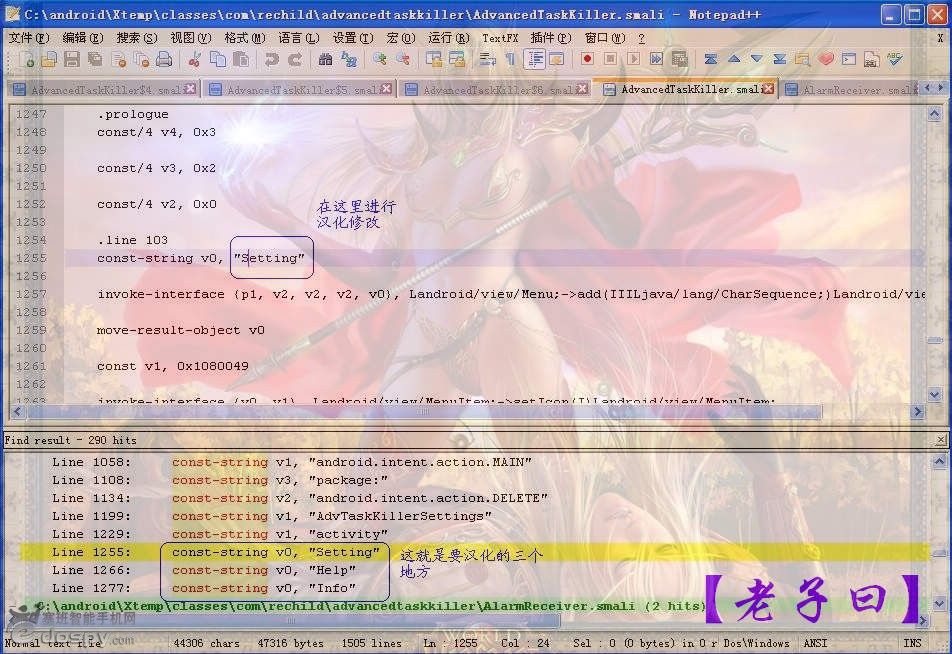Screen dimensions: 952x654
Task: Zoom out with magnifier minus icon
Action: 403,60
